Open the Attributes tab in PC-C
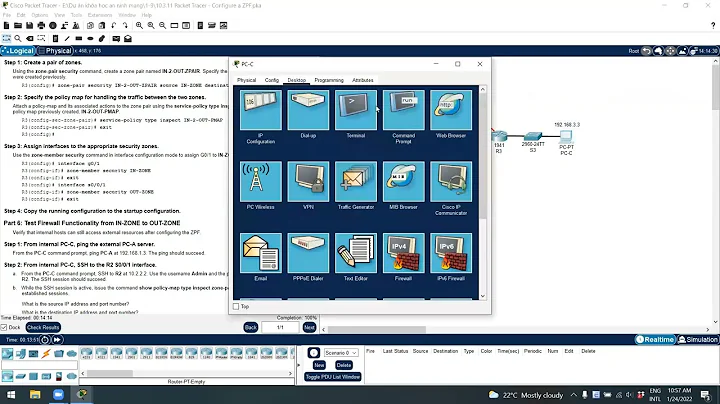This screenshot has width=720, height=404. click(363, 80)
